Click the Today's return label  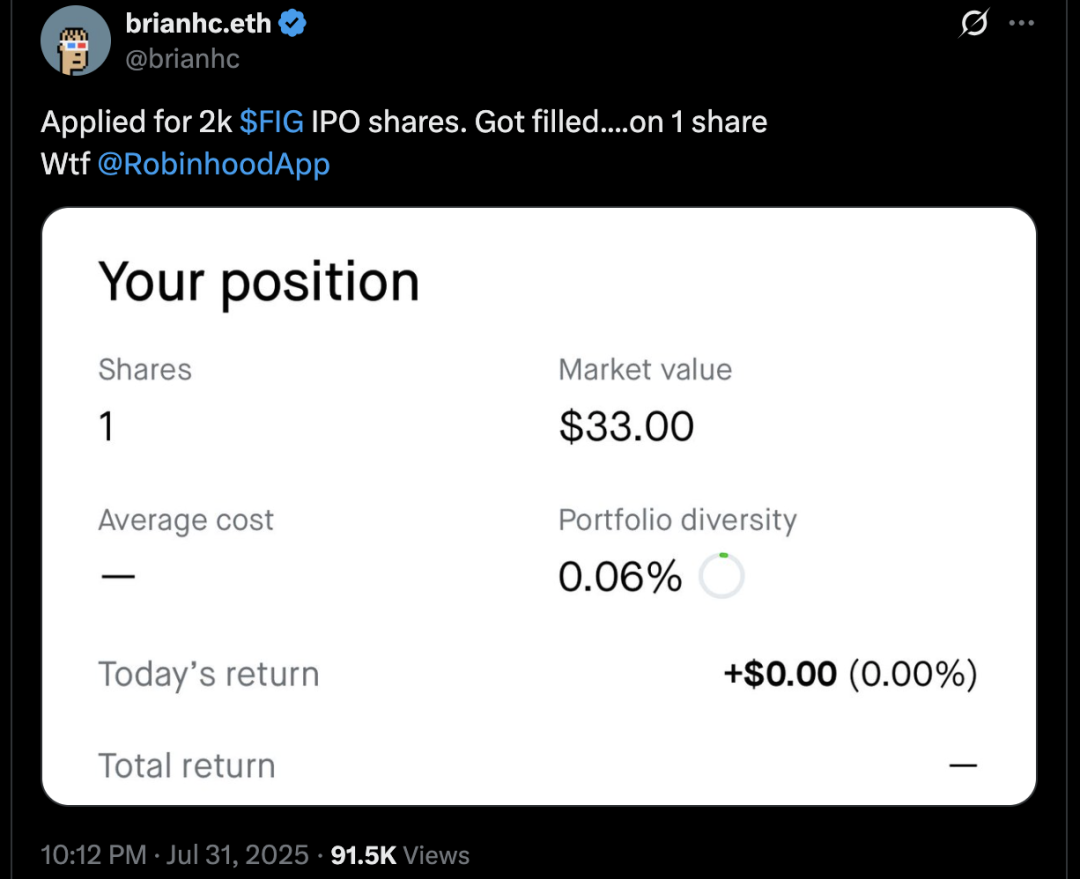click(x=208, y=674)
